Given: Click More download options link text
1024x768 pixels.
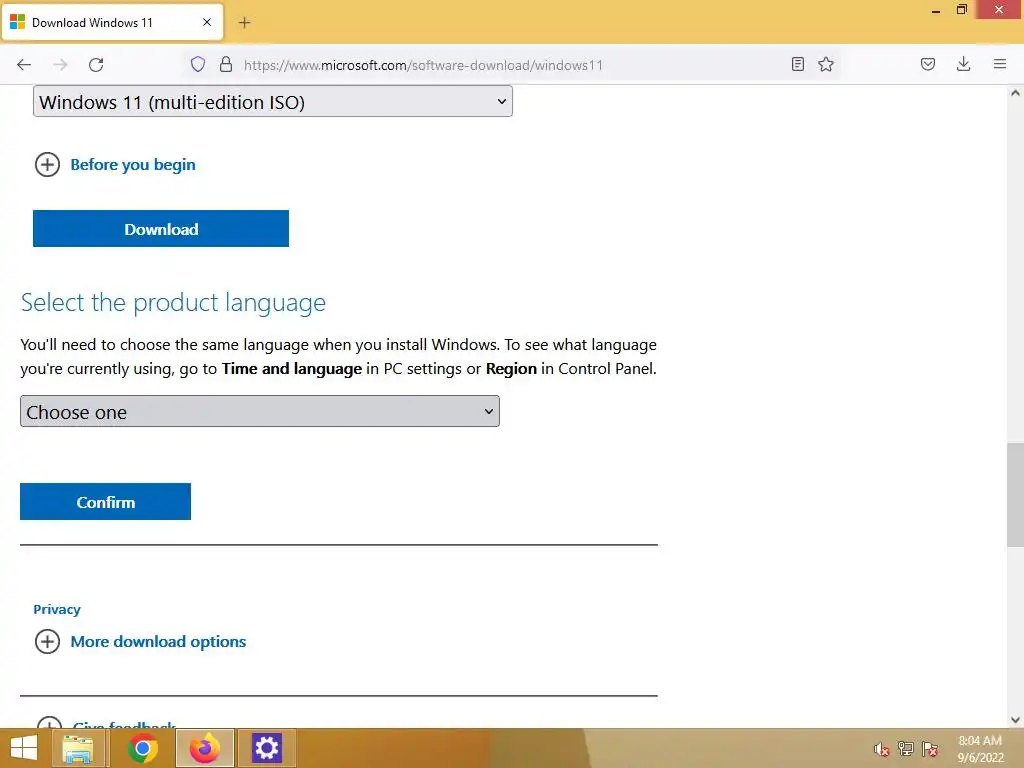Looking at the screenshot, I should coord(159,642).
